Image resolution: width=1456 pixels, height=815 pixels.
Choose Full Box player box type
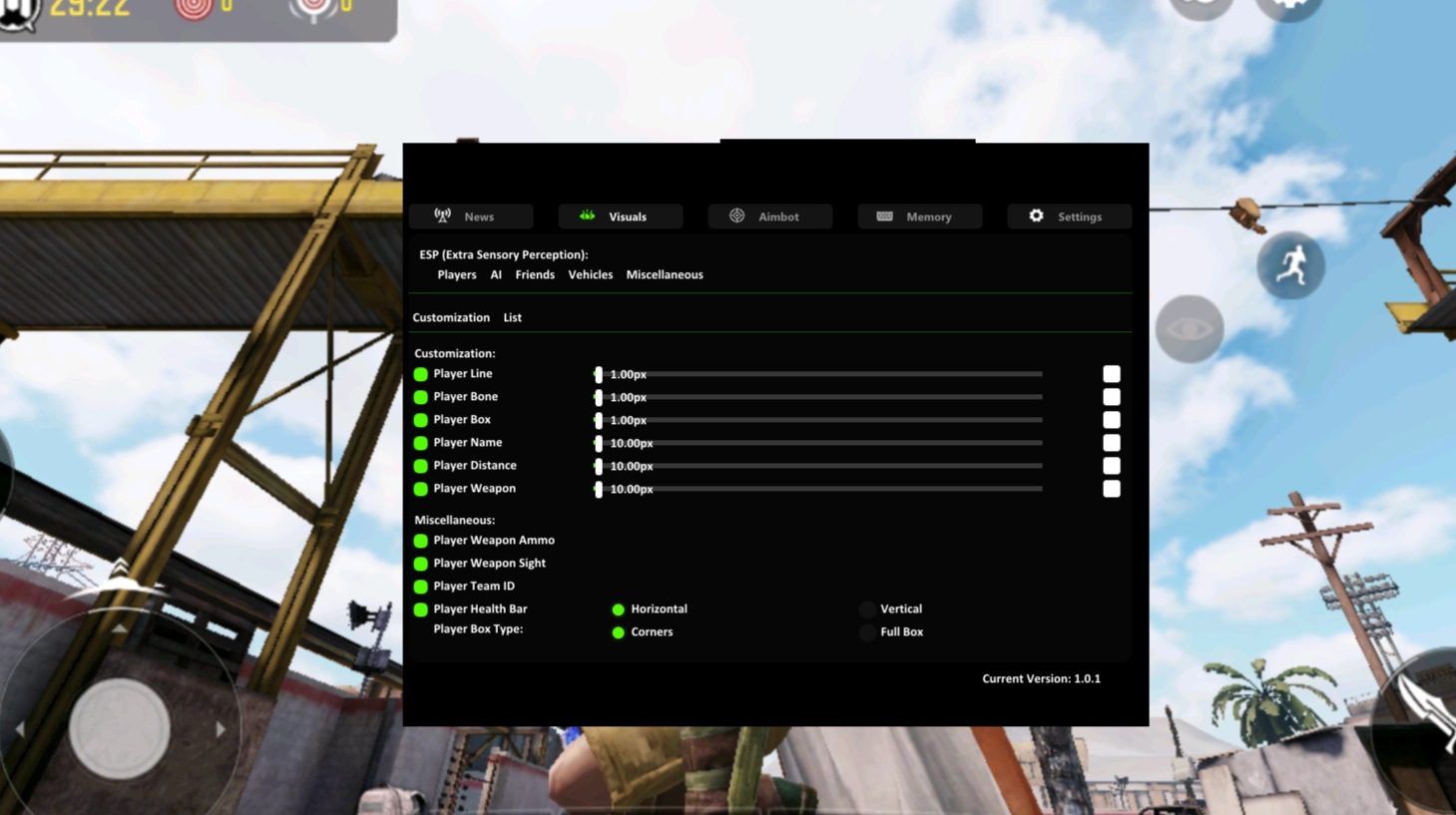pyautogui.click(x=867, y=632)
